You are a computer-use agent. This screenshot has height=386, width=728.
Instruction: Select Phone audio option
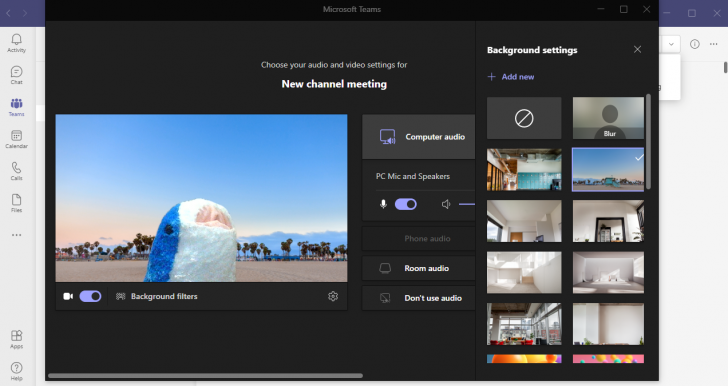coord(418,238)
